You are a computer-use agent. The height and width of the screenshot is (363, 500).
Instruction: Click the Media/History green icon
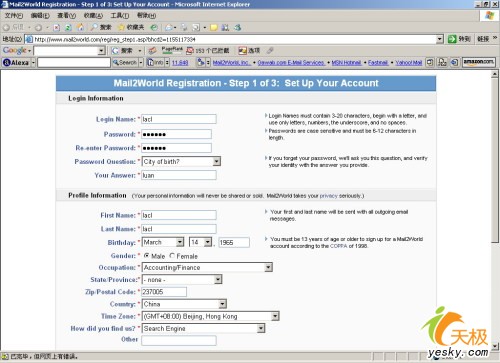click(154, 27)
